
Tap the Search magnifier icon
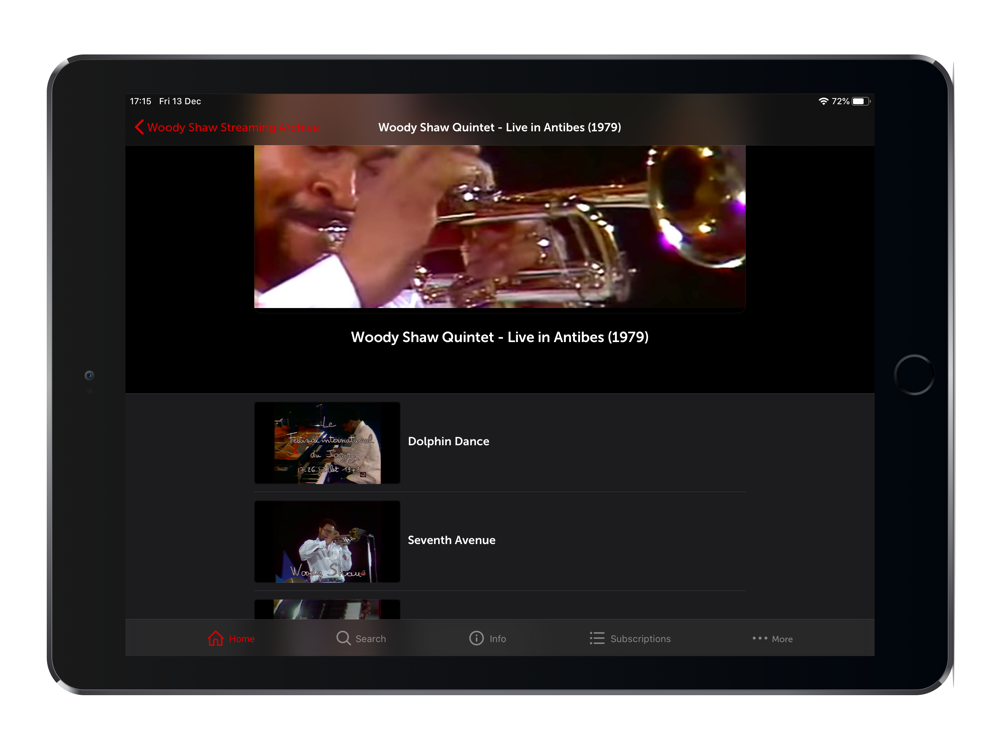(x=343, y=638)
